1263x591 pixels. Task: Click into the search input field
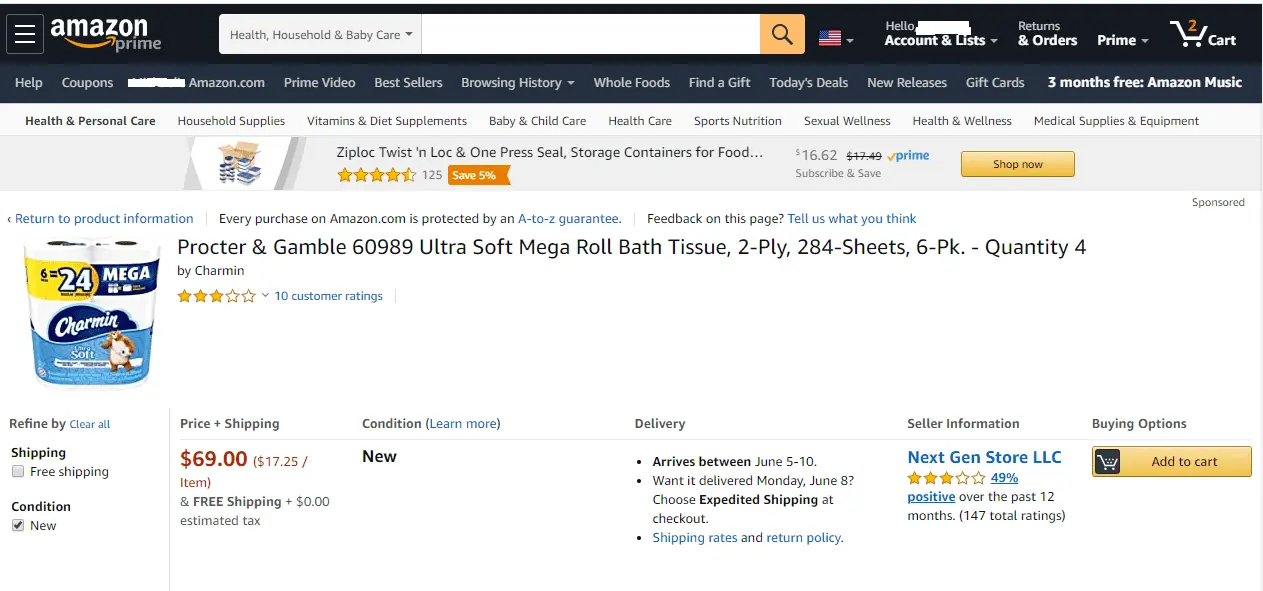pos(590,35)
